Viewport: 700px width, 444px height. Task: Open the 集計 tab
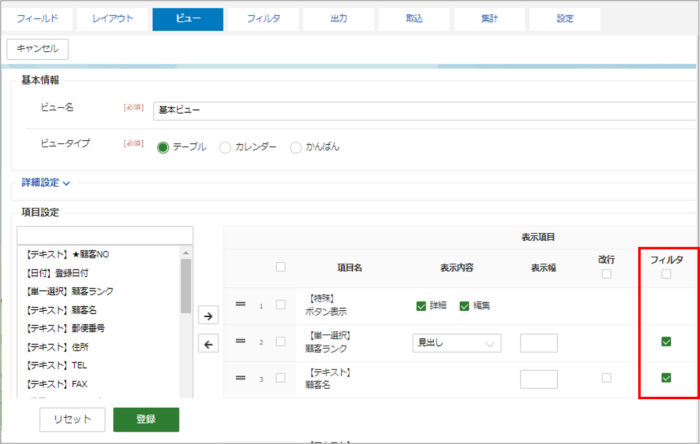pos(490,19)
